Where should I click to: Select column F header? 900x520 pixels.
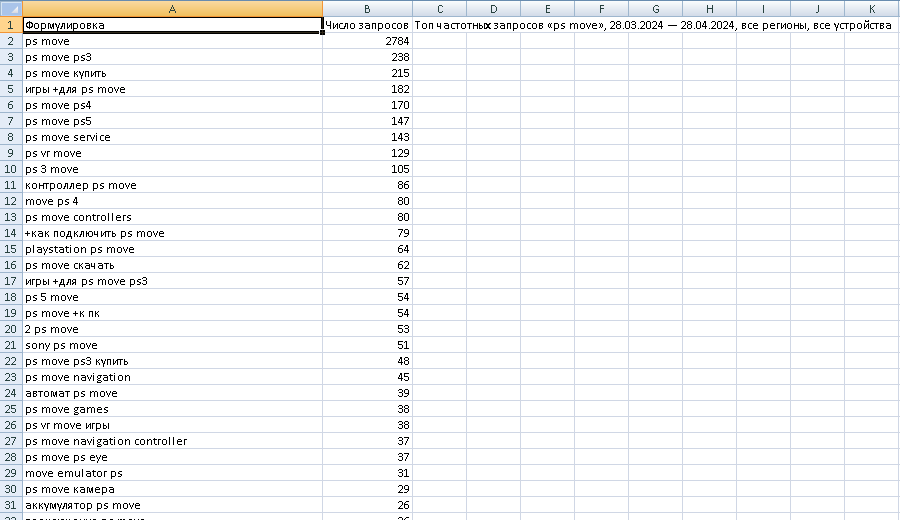tap(602, 9)
